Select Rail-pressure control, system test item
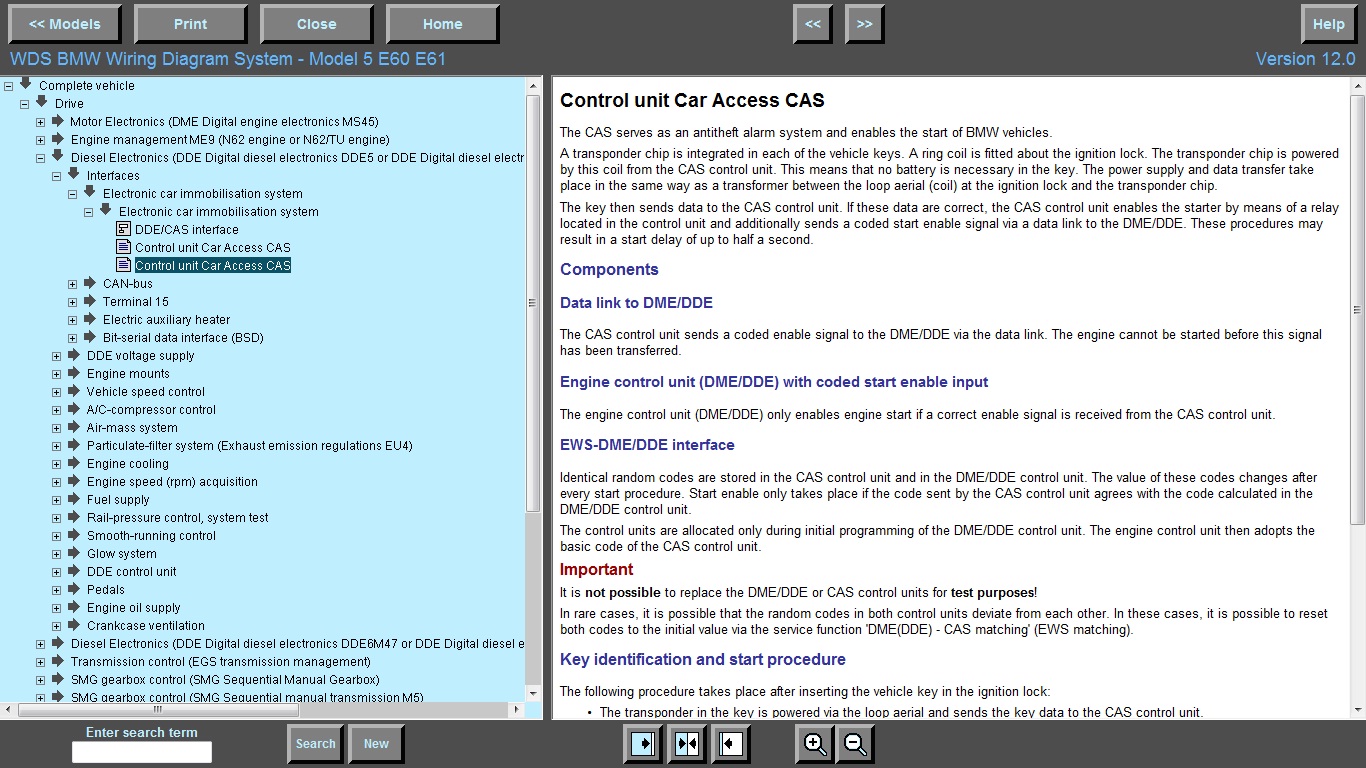 [177, 518]
